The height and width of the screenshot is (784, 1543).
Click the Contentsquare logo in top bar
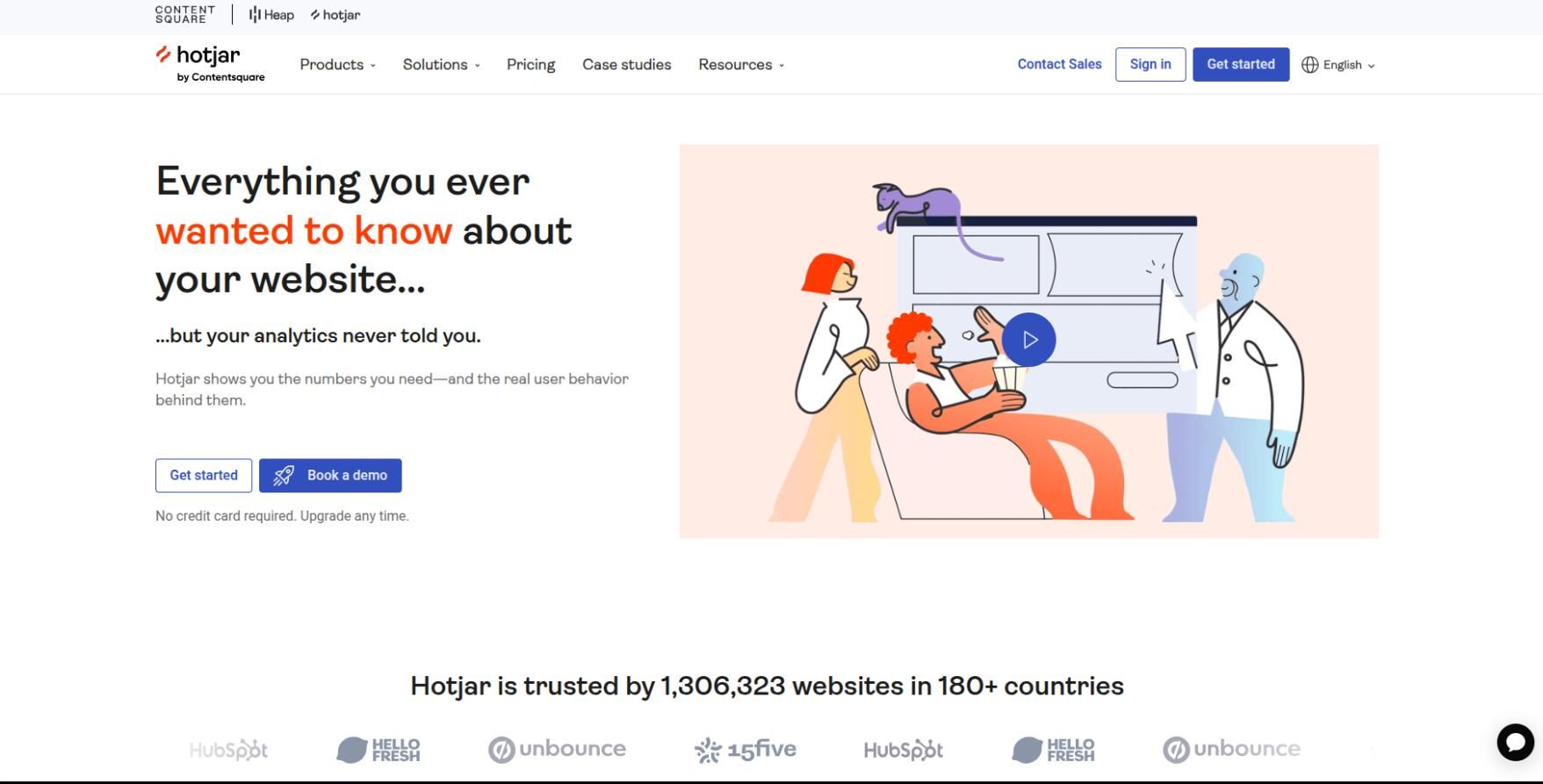click(x=184, y=15)
